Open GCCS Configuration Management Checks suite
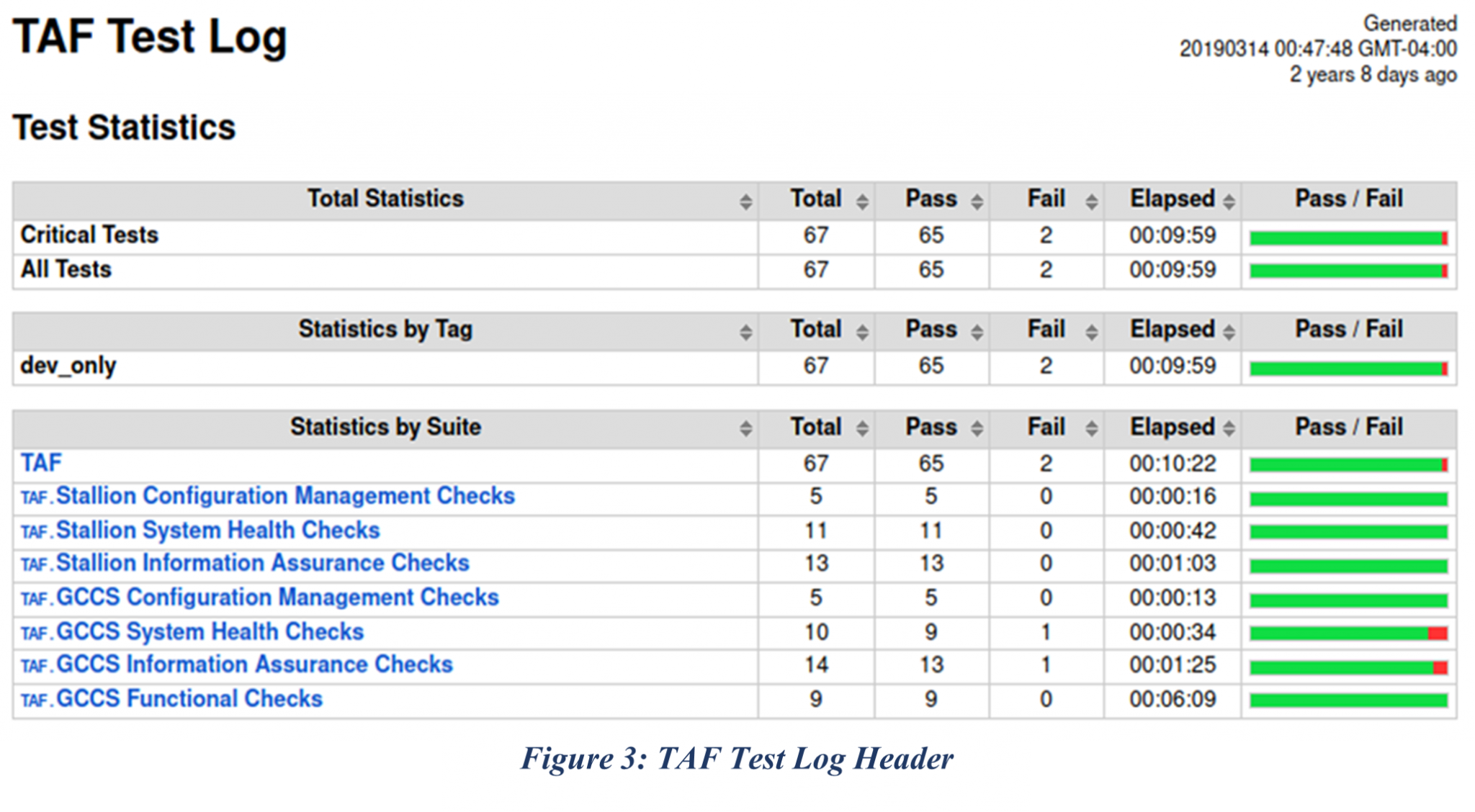Viewport: 1475px width, 812px height. click(277, 597)
